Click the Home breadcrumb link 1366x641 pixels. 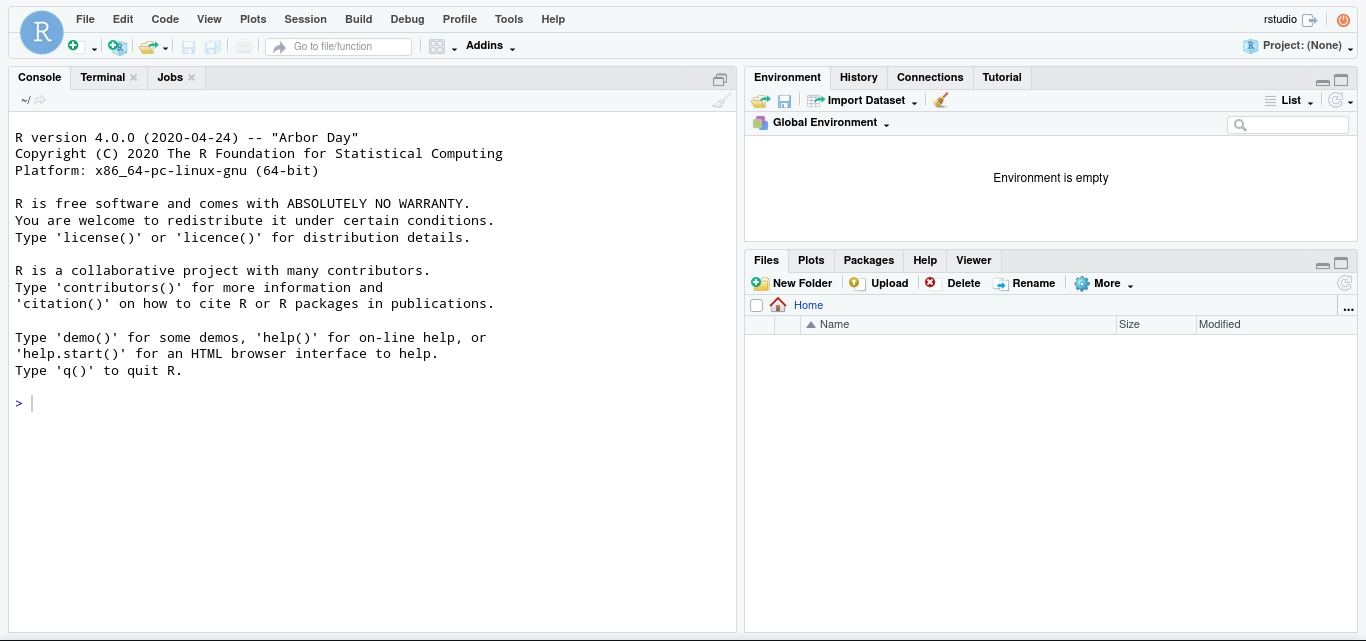coord(808,305)
